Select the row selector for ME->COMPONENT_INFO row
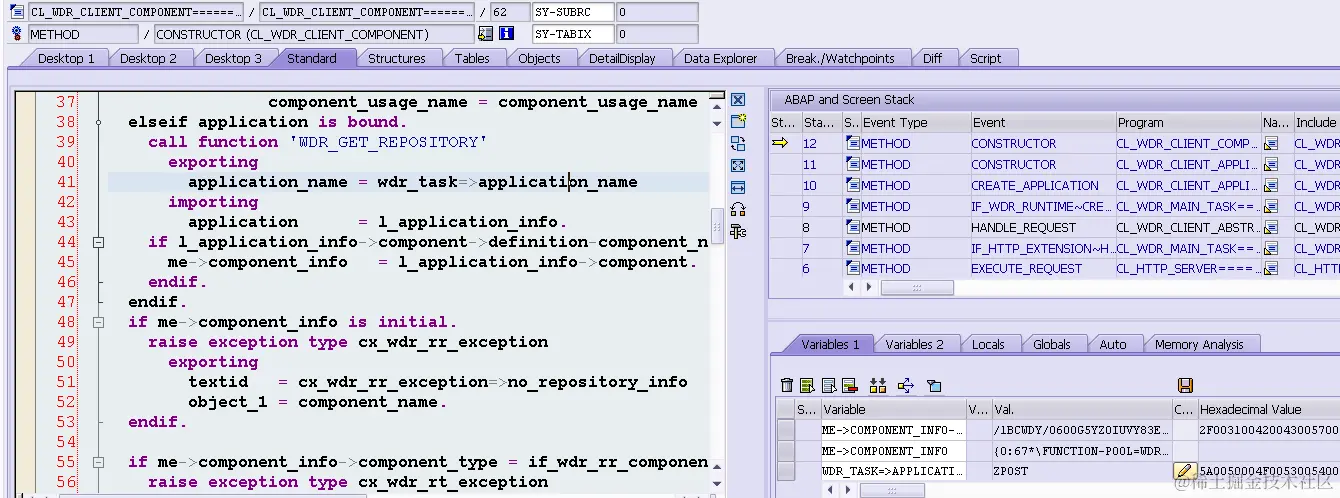The image size is (1340, 498). [x=786, y=451]
